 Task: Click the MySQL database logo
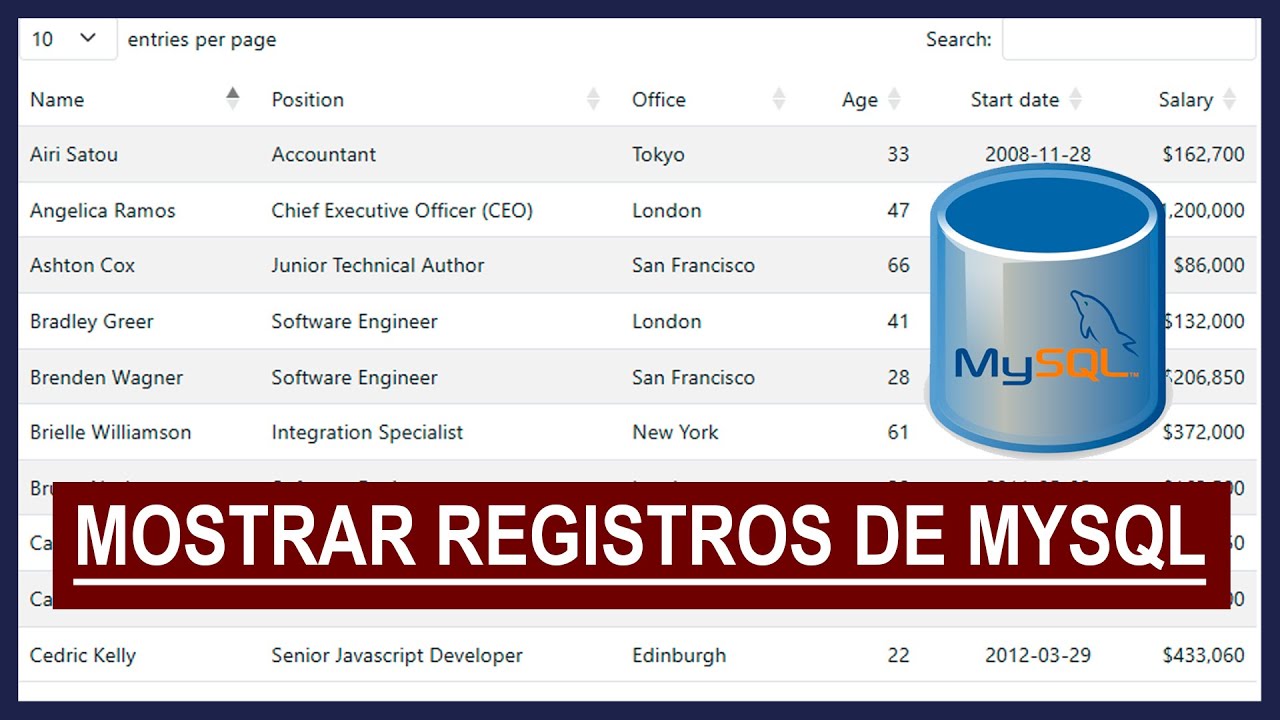[1047, 310]
